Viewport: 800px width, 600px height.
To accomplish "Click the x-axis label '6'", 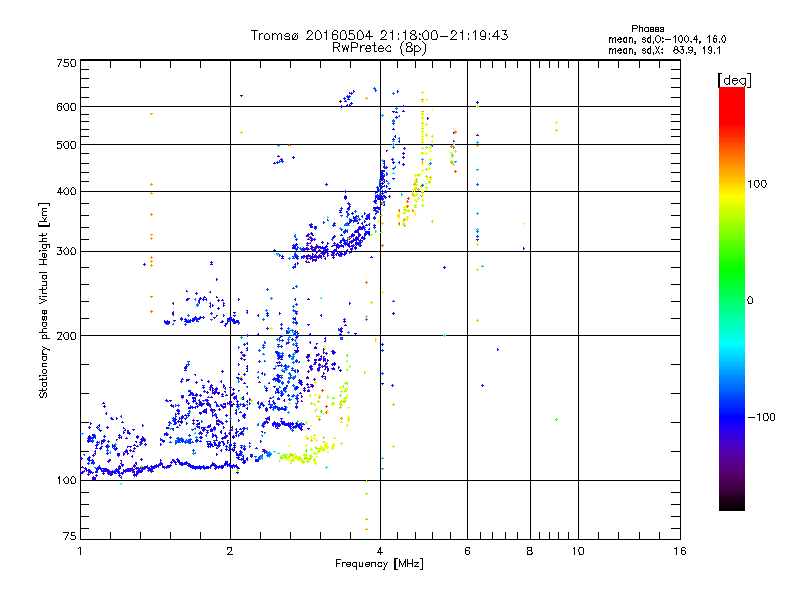I will coord(467,551).
